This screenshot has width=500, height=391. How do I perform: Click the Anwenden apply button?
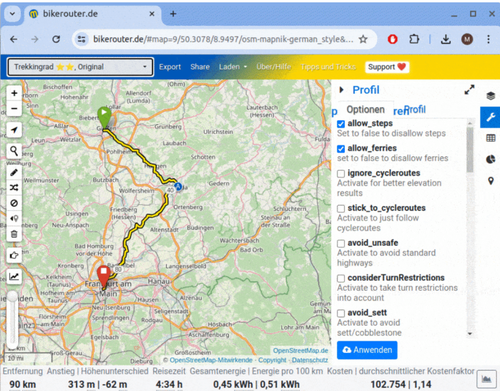click(x=367, y=350)
